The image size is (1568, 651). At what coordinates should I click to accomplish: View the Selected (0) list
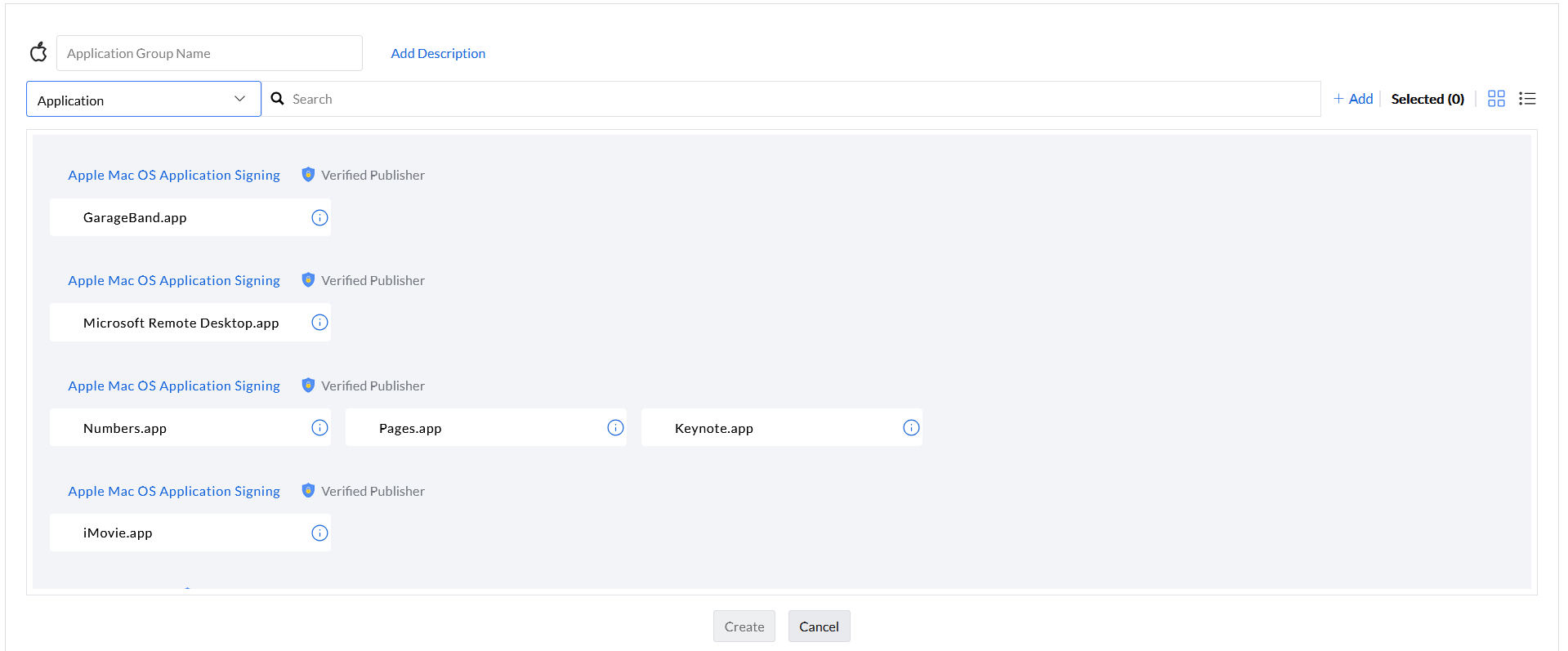pos(1427,99)
